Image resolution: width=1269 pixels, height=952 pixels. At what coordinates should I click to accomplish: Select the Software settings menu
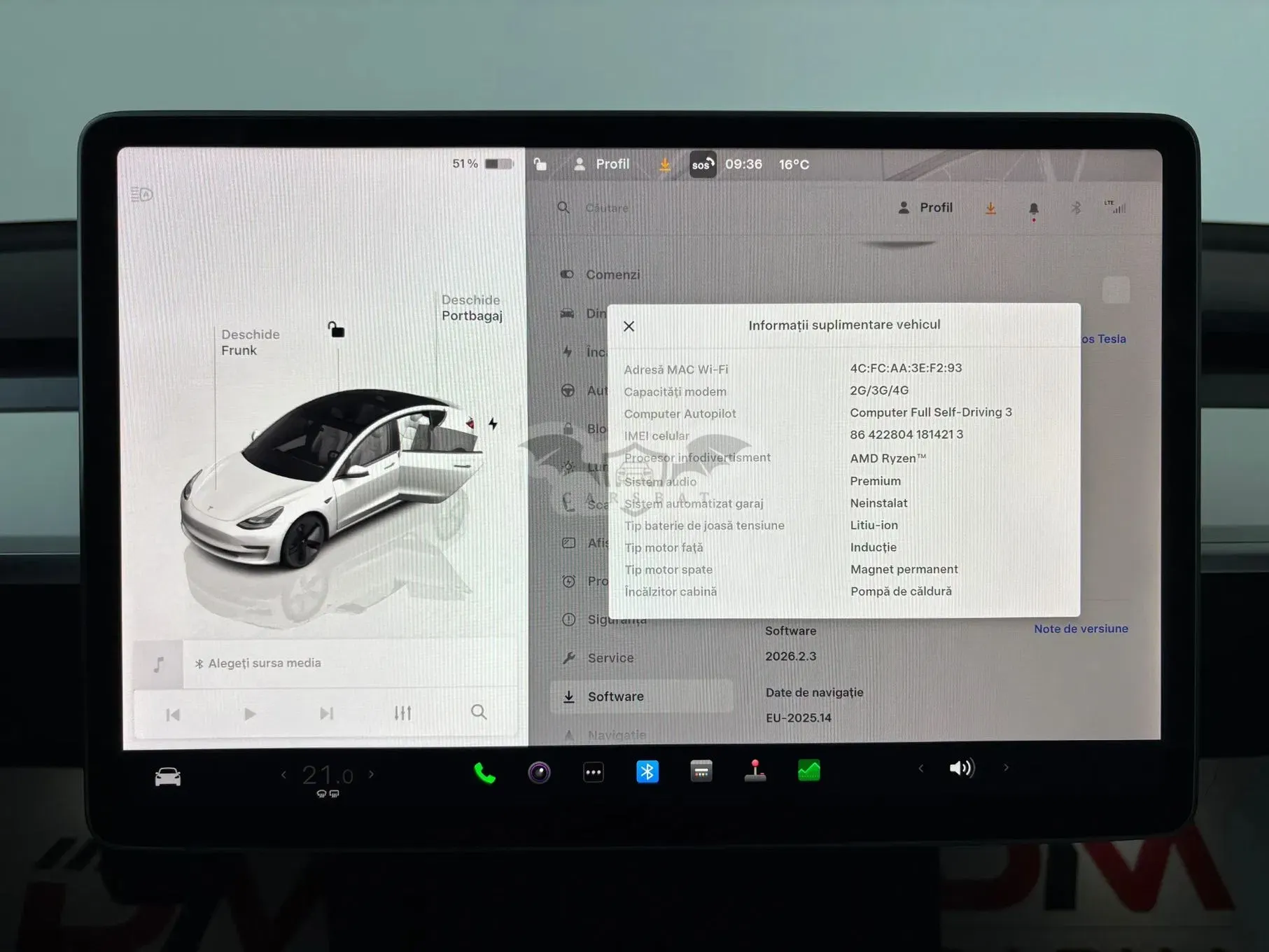point(642,696)
